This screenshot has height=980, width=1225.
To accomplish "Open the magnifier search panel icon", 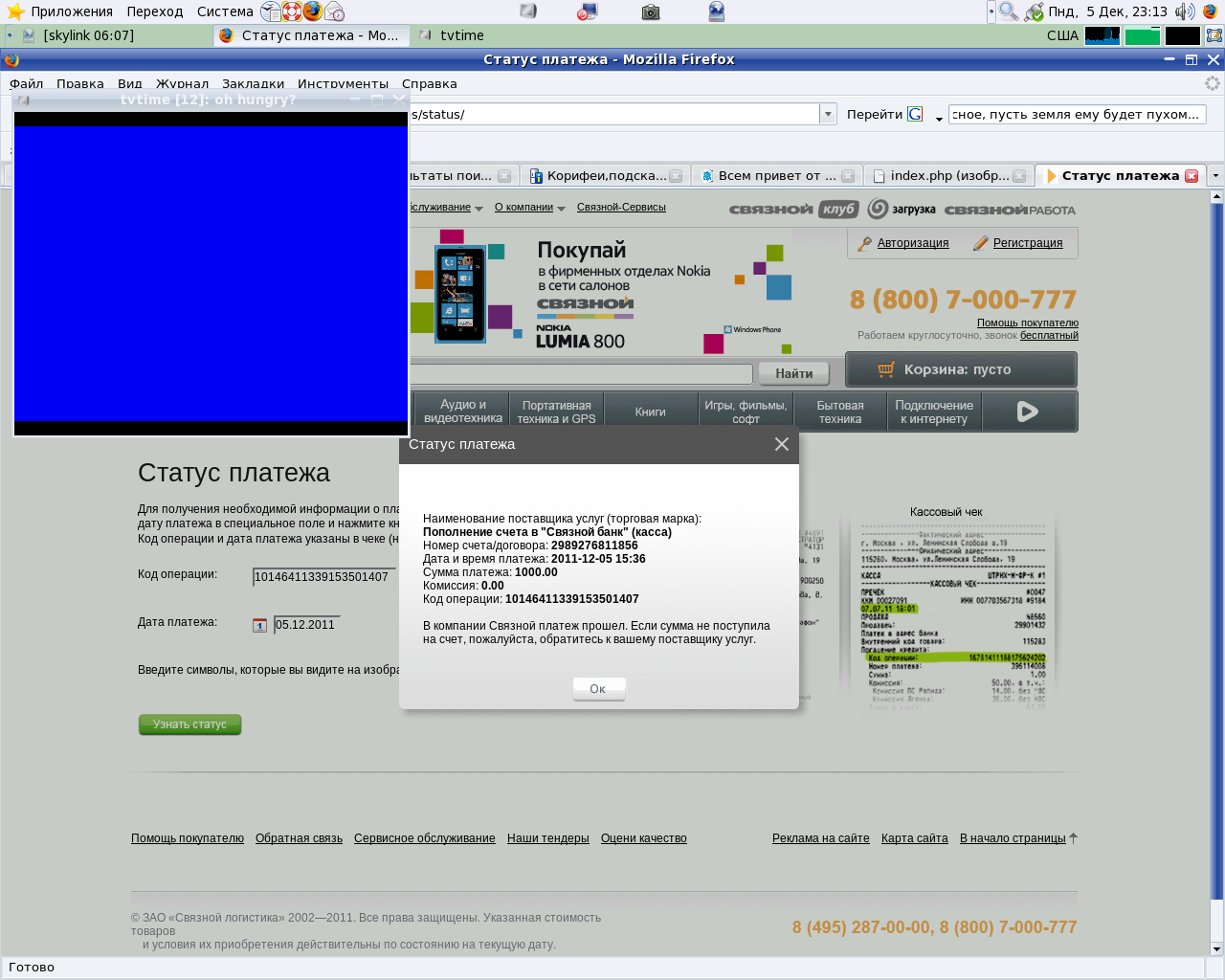I will [x=1009, y=11].
